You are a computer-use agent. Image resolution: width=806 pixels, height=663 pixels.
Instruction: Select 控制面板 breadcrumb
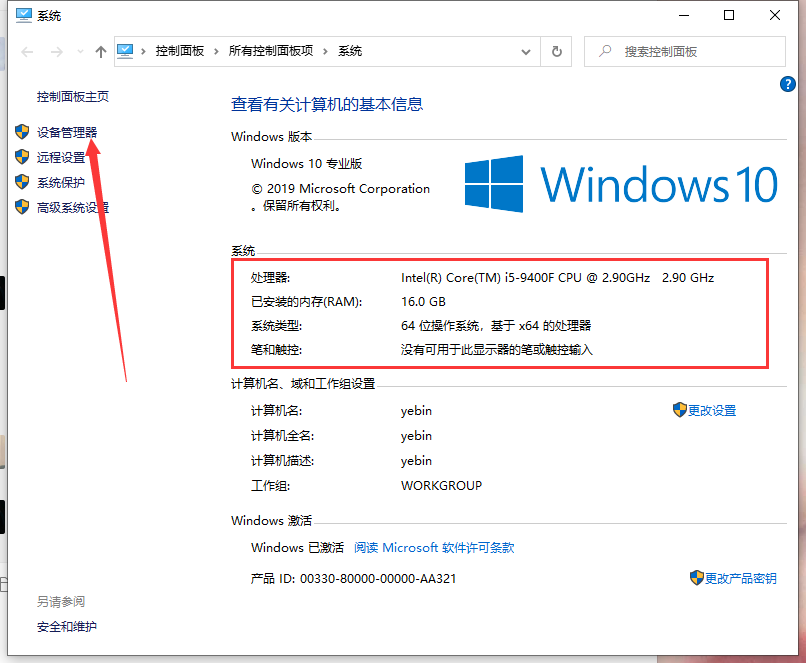[180, 51]
